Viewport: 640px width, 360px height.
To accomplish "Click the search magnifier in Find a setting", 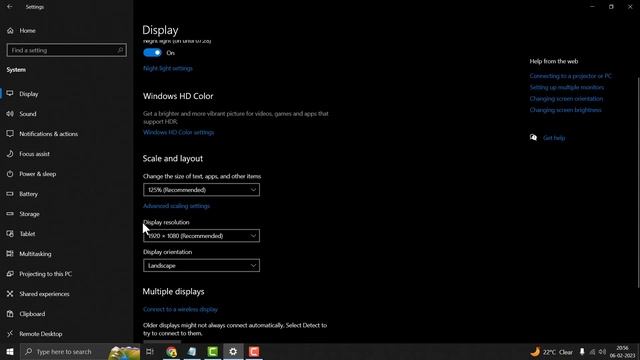I will coord(120,50).
